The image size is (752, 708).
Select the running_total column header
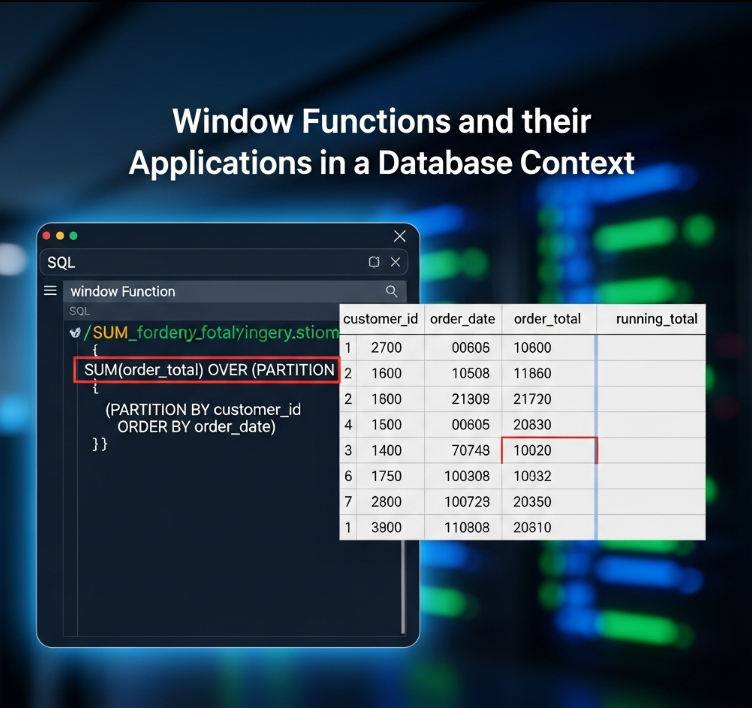point(656,319)
